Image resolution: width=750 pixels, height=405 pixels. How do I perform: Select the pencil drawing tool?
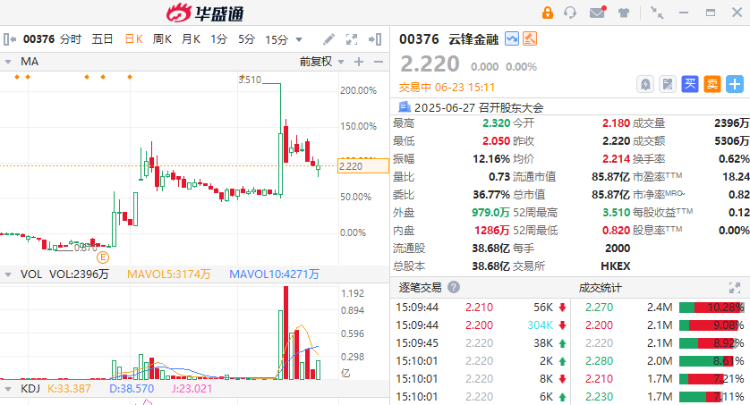click(x=329, y=39)
